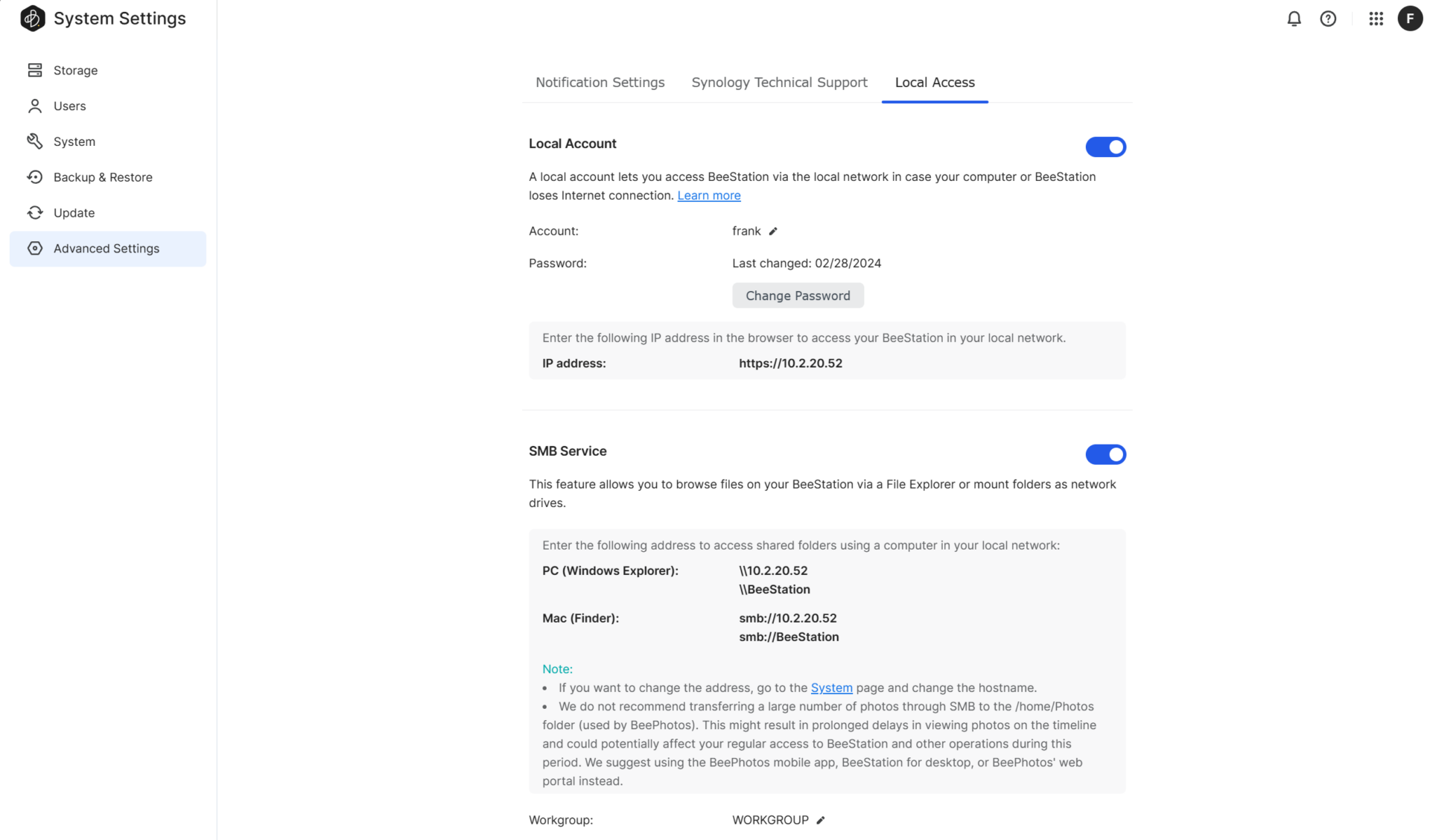Go to Users in sidebar
The height and width of the screenshot is (840, 1430).
click(108, 106)
